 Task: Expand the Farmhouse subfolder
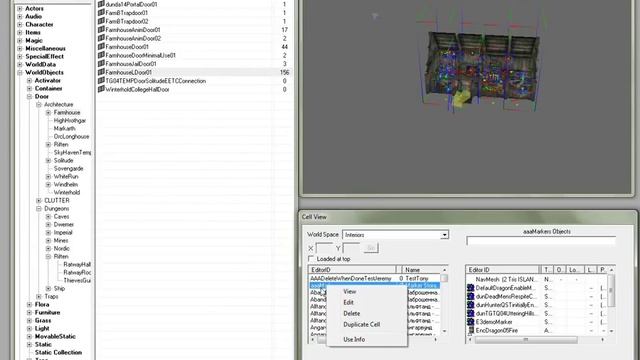(48, 113)
